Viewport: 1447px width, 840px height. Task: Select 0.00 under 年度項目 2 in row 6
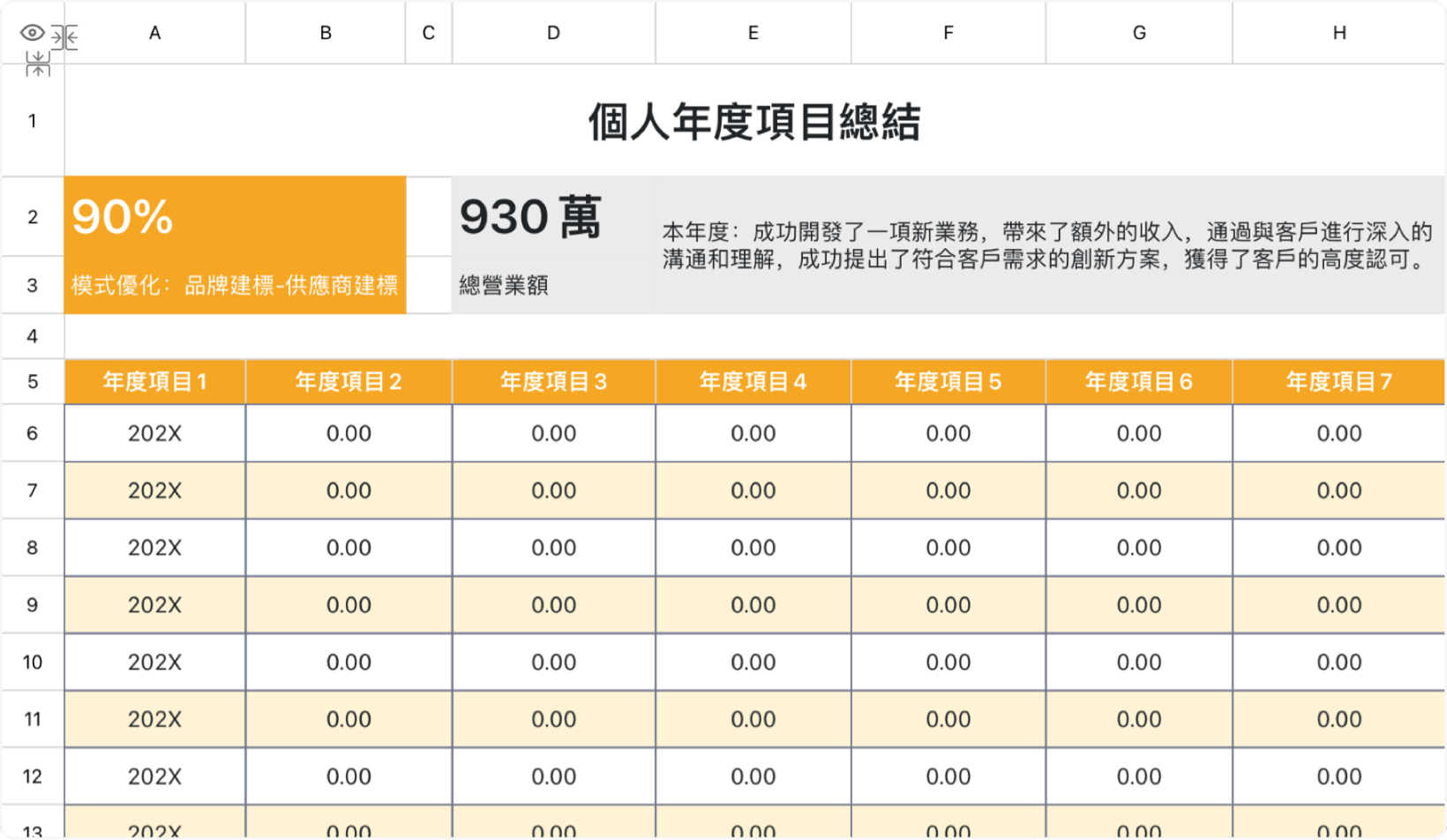(x=349, y=433)
